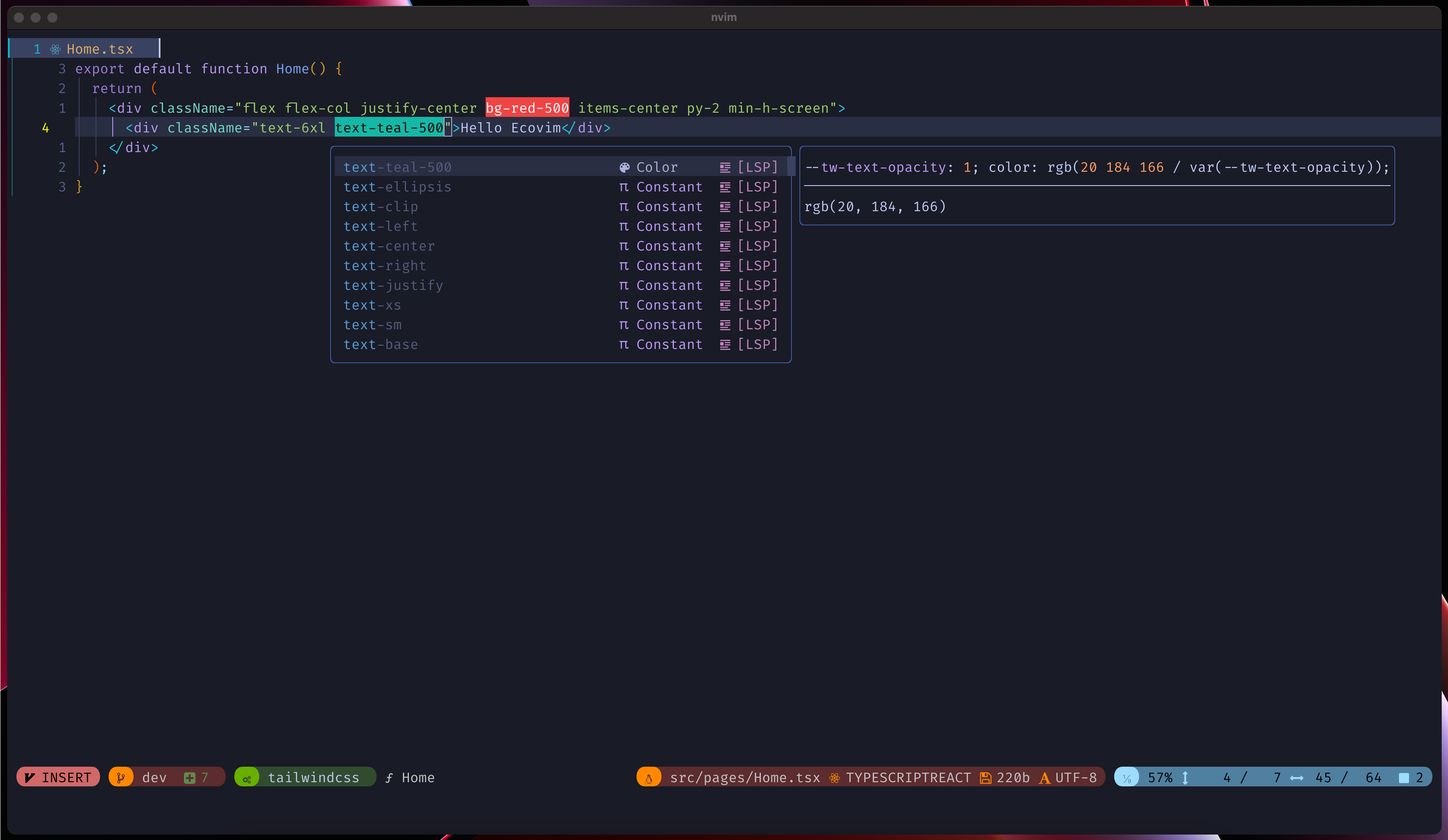Click the text-teal-500 highlighted class in code
This screenshot has width=1448, height=840.
click(x=389, y=127)
